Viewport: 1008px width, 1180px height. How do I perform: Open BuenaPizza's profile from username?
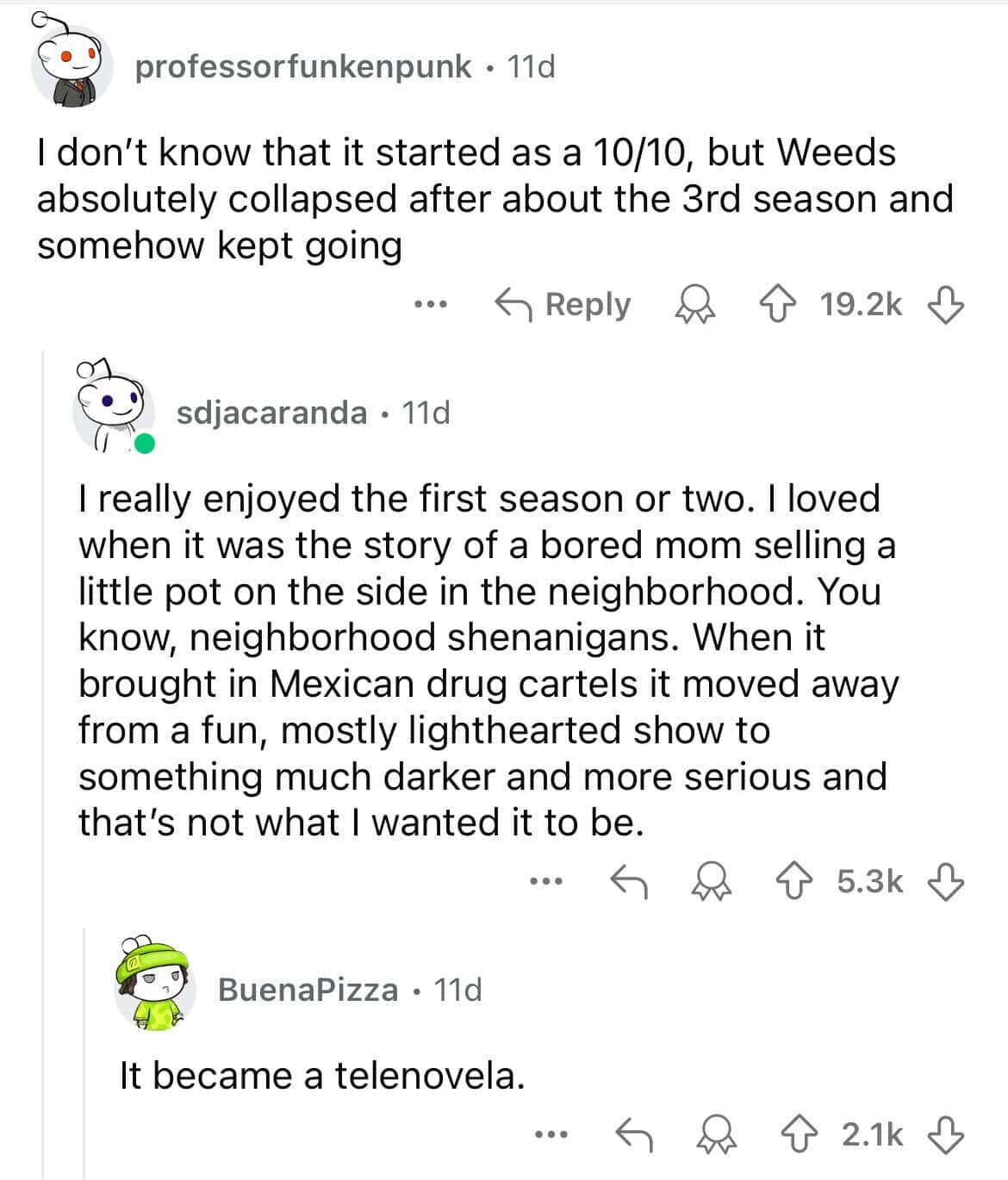308,990
